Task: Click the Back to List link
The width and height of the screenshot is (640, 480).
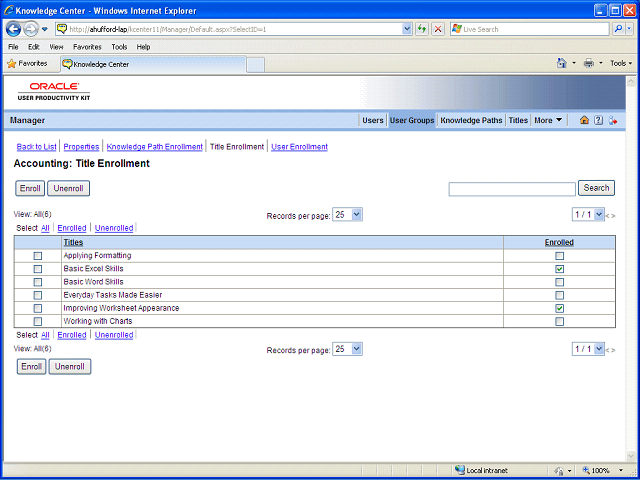Action: pos(36,147)
